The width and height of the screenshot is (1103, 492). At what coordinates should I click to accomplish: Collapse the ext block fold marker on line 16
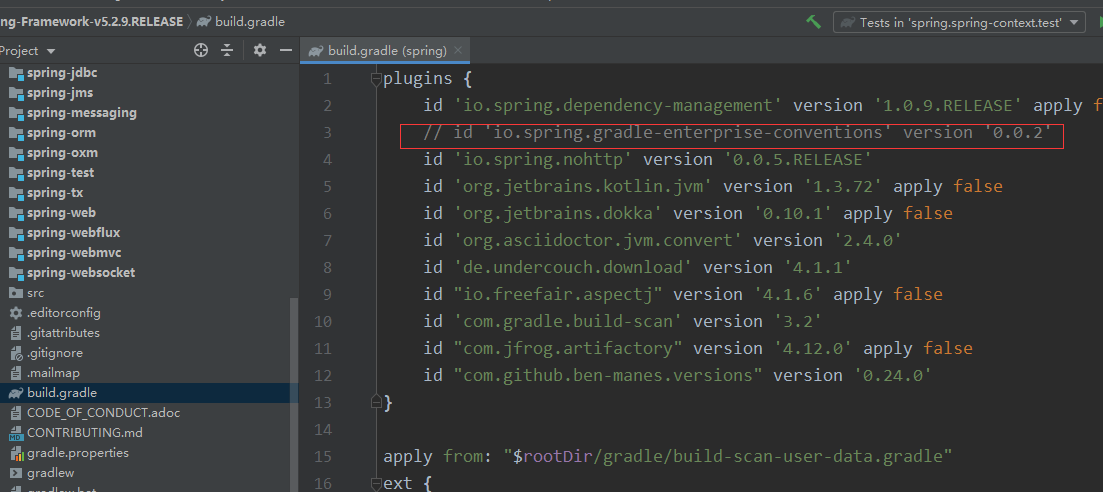pos(376,484)
